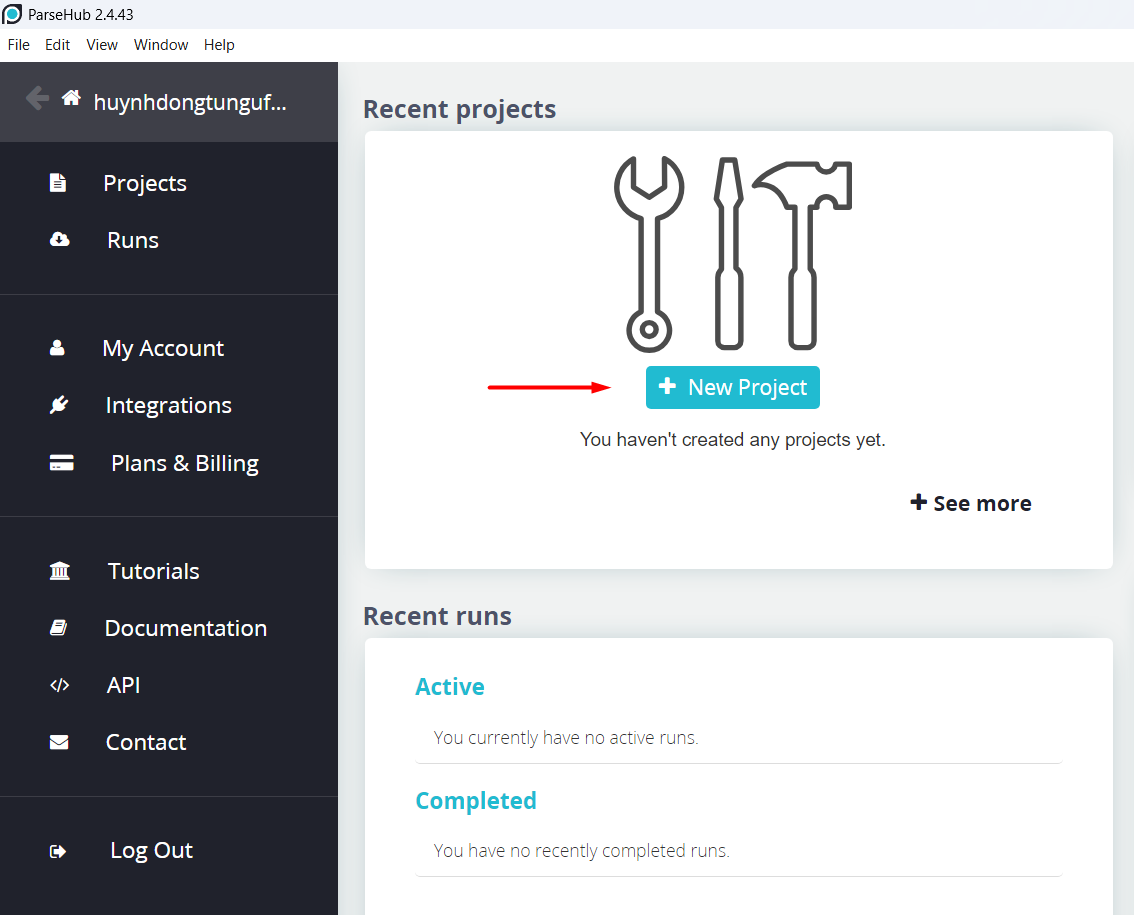Click the Contact envelope icon
This screenshot has width=1134, height=915.
59,742
